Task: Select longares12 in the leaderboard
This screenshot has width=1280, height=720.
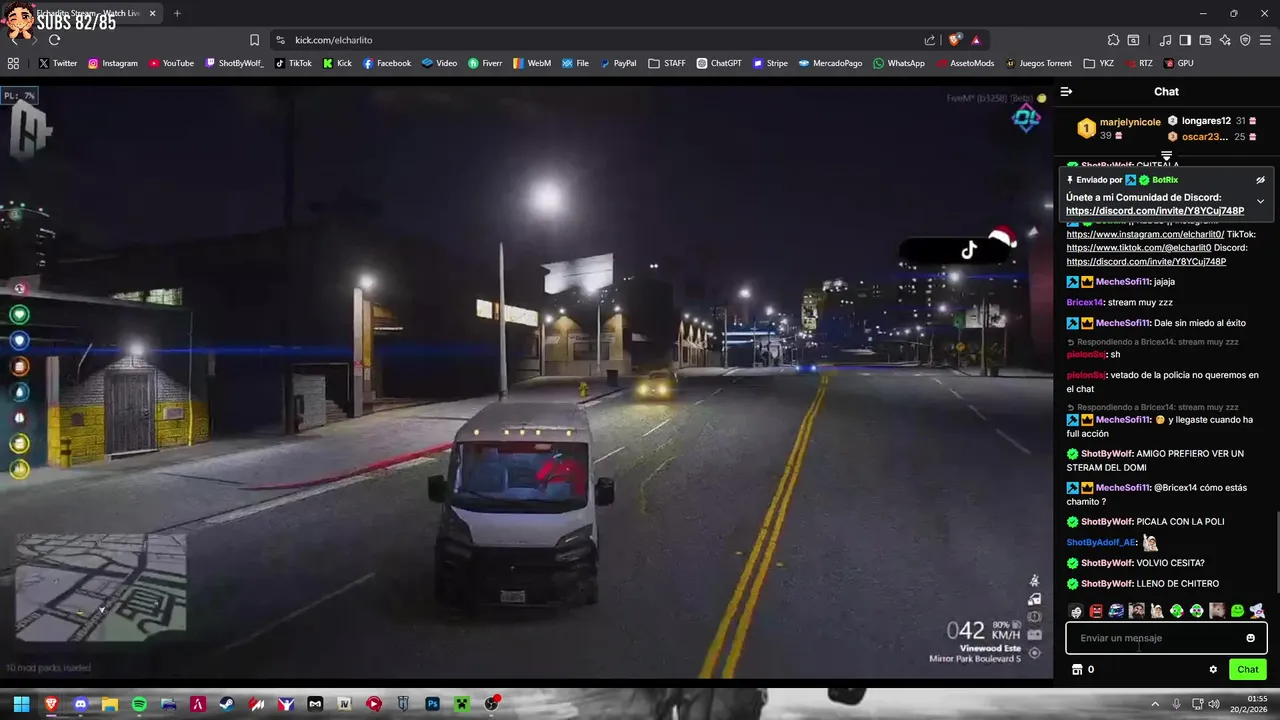Action: pyautogui.click(x=1206, y=121)
